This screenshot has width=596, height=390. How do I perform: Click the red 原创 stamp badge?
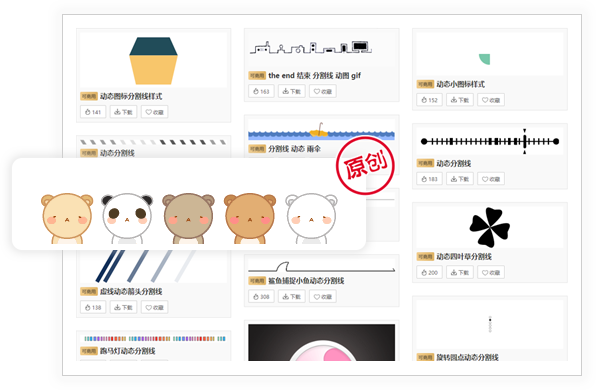coord(365,166)
